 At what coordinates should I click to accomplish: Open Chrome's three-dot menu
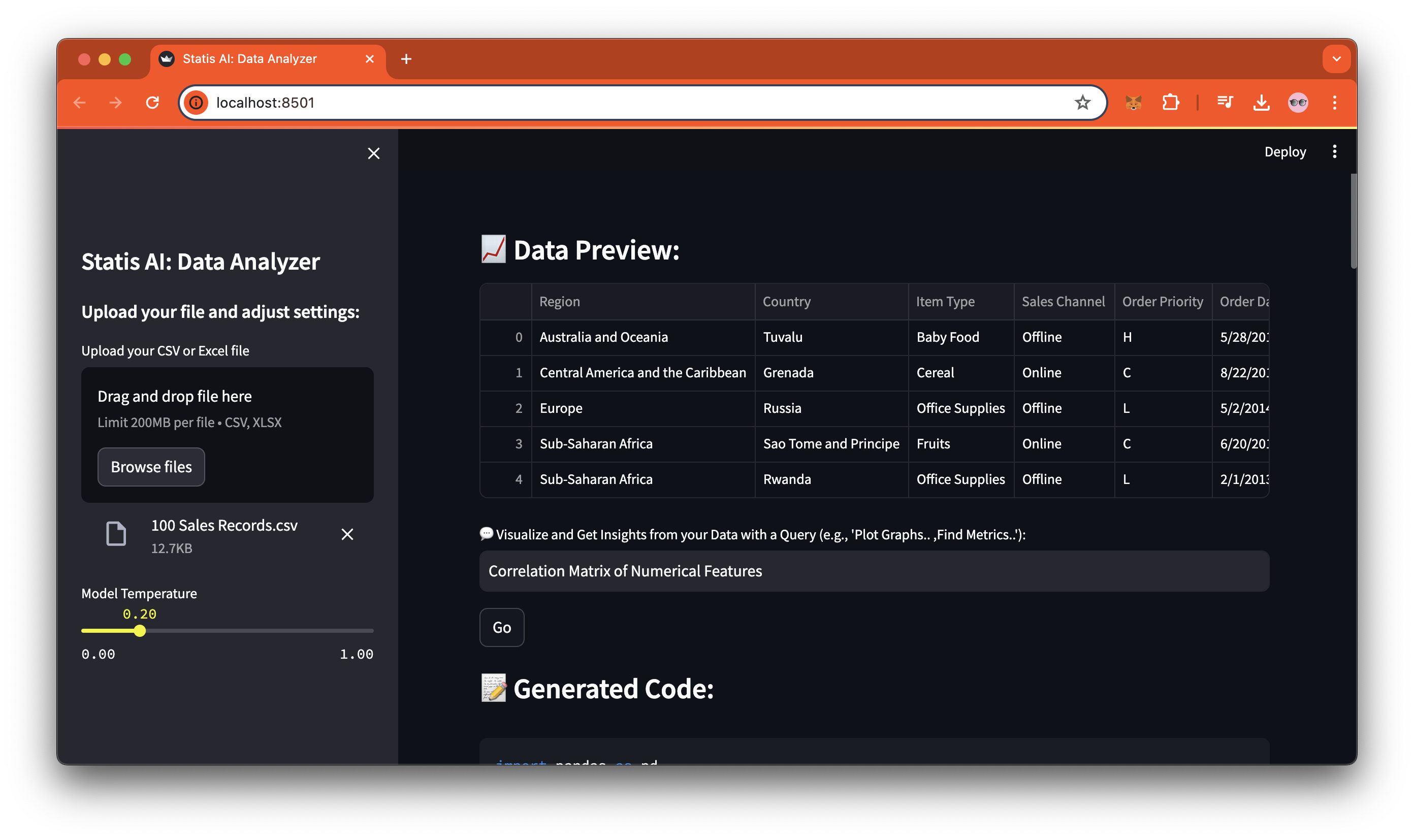(1334, 103)
